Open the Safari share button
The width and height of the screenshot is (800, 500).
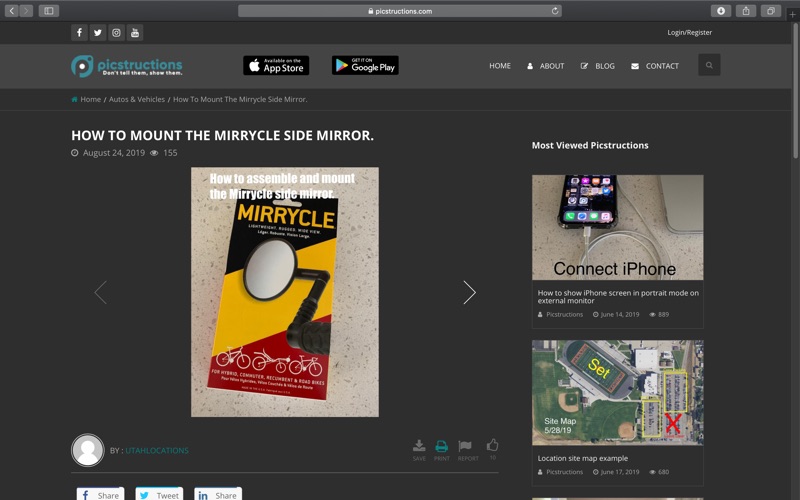pos(745,11)
